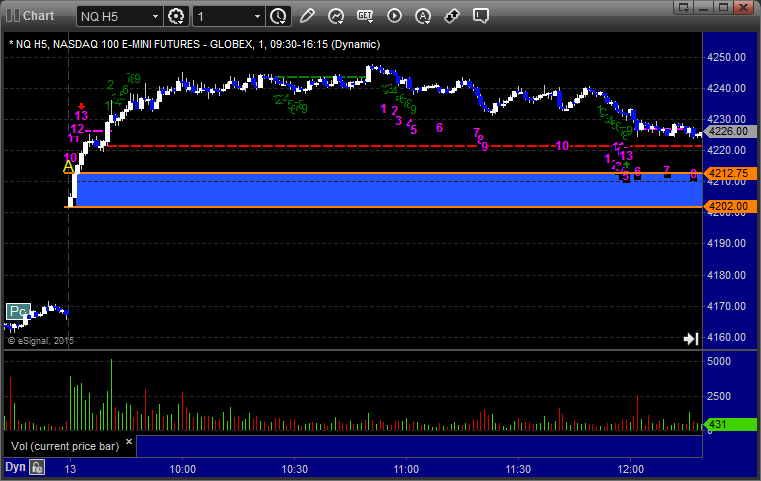Click the current price 4226.00 label
Image resolution: width=761 pixels, height=481 pixels.
pyautogui.click(x=729, y=131)
